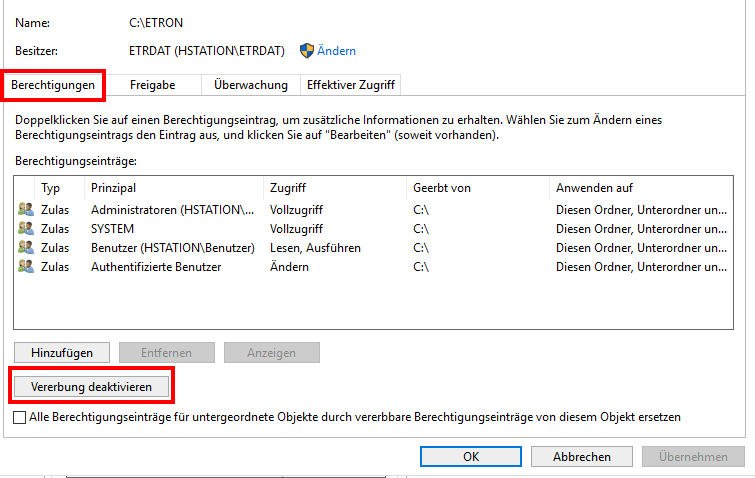755x478 pixels.
Task: Enable replacing all child object permission entries
Action: pos(20,417)
